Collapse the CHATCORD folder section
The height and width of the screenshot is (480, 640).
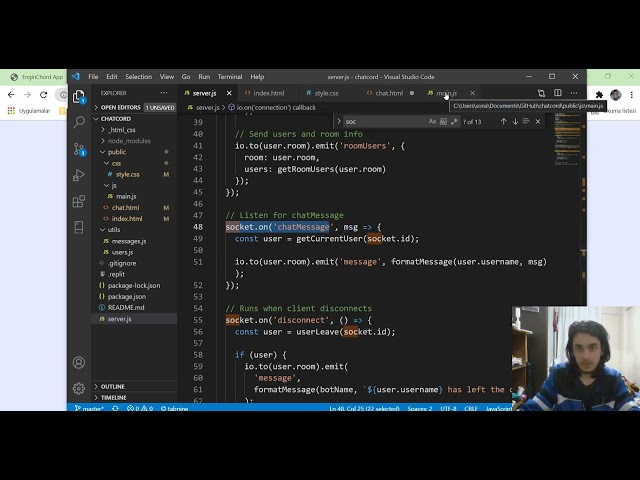[x=135, y=118]
